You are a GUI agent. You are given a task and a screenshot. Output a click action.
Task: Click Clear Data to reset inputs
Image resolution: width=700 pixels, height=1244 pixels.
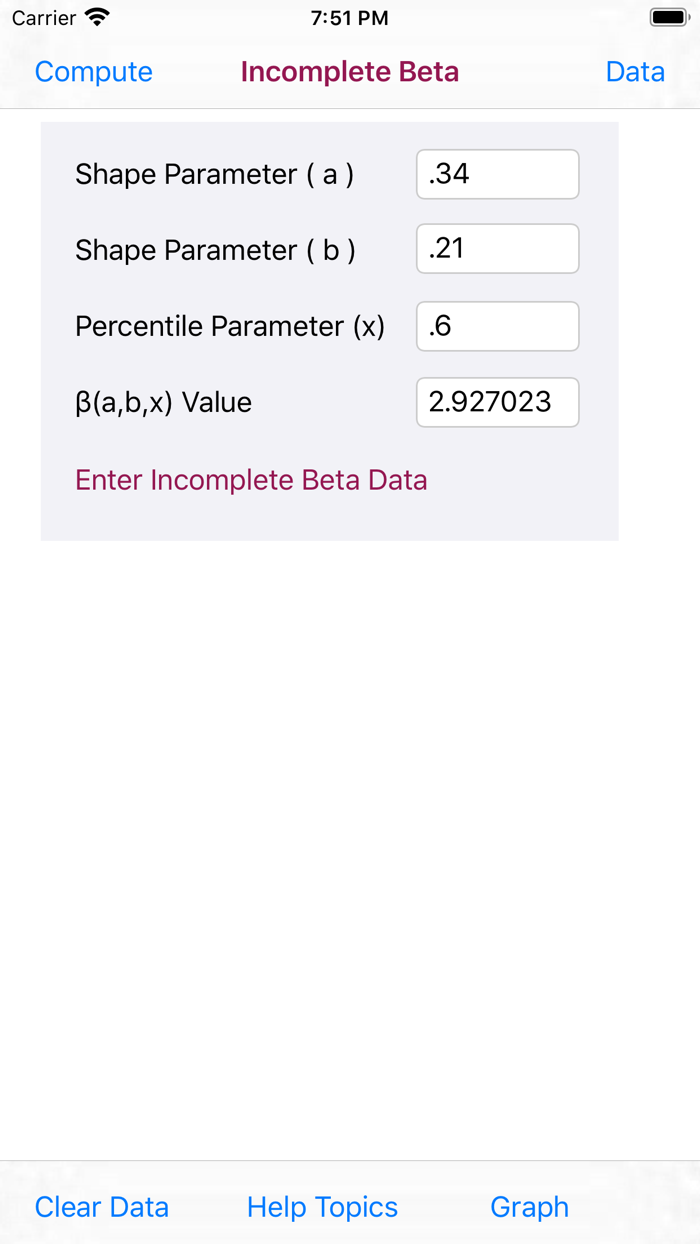pos(101,1207)
